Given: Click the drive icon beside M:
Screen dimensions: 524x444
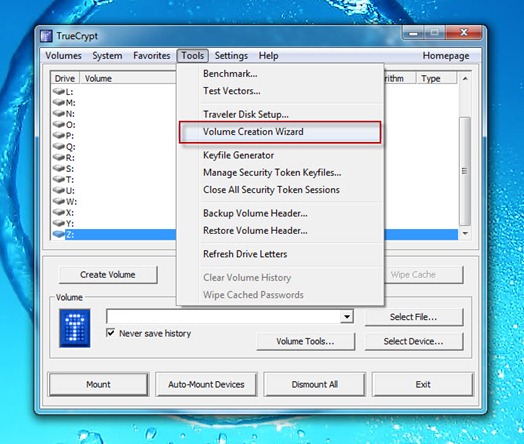Looking at the screenshot, I should pos(58,102).
